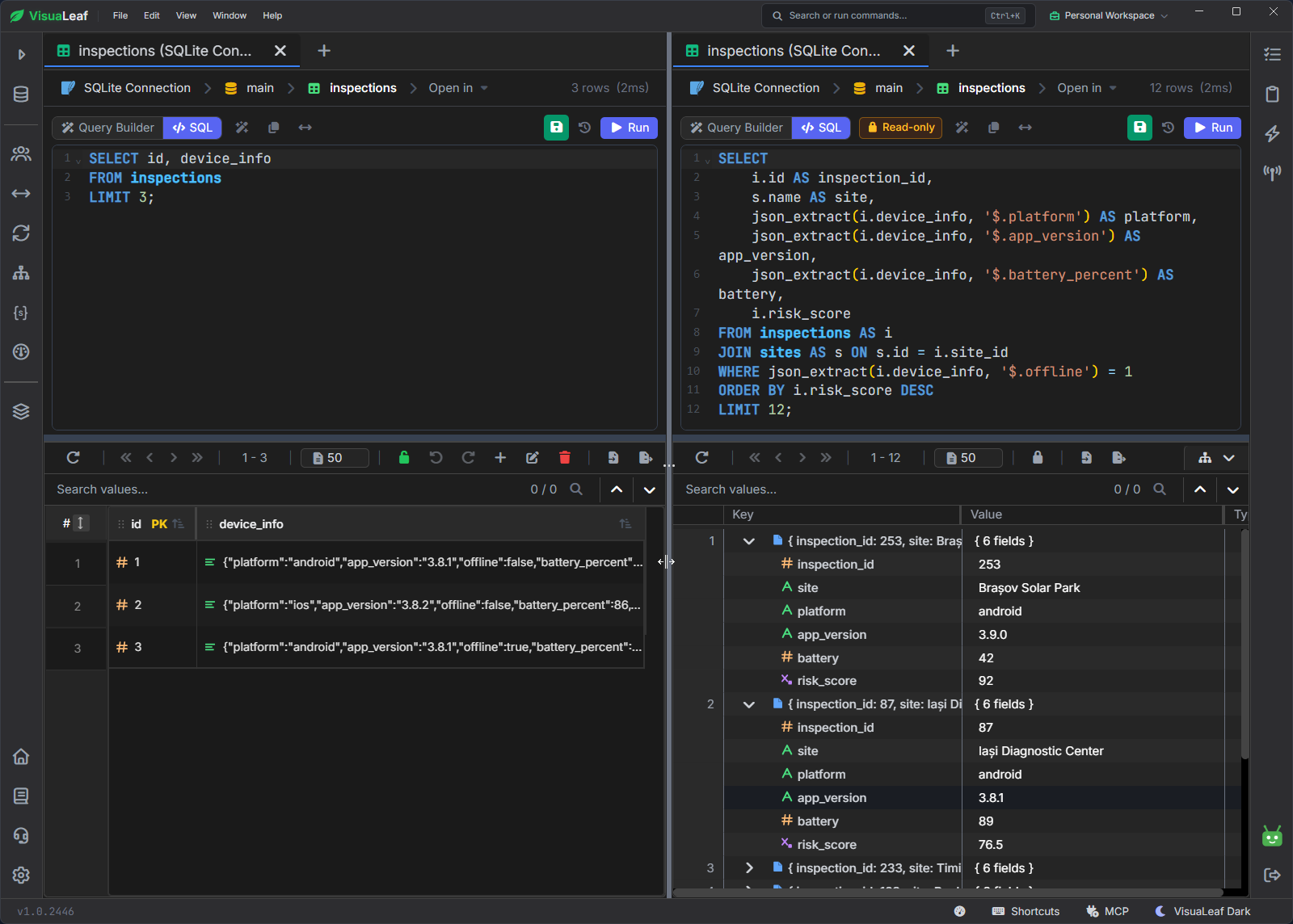Click the broadcast antenna icon in right sidebar
The height and width of the screenshot is (924, 1293).
1272,173
